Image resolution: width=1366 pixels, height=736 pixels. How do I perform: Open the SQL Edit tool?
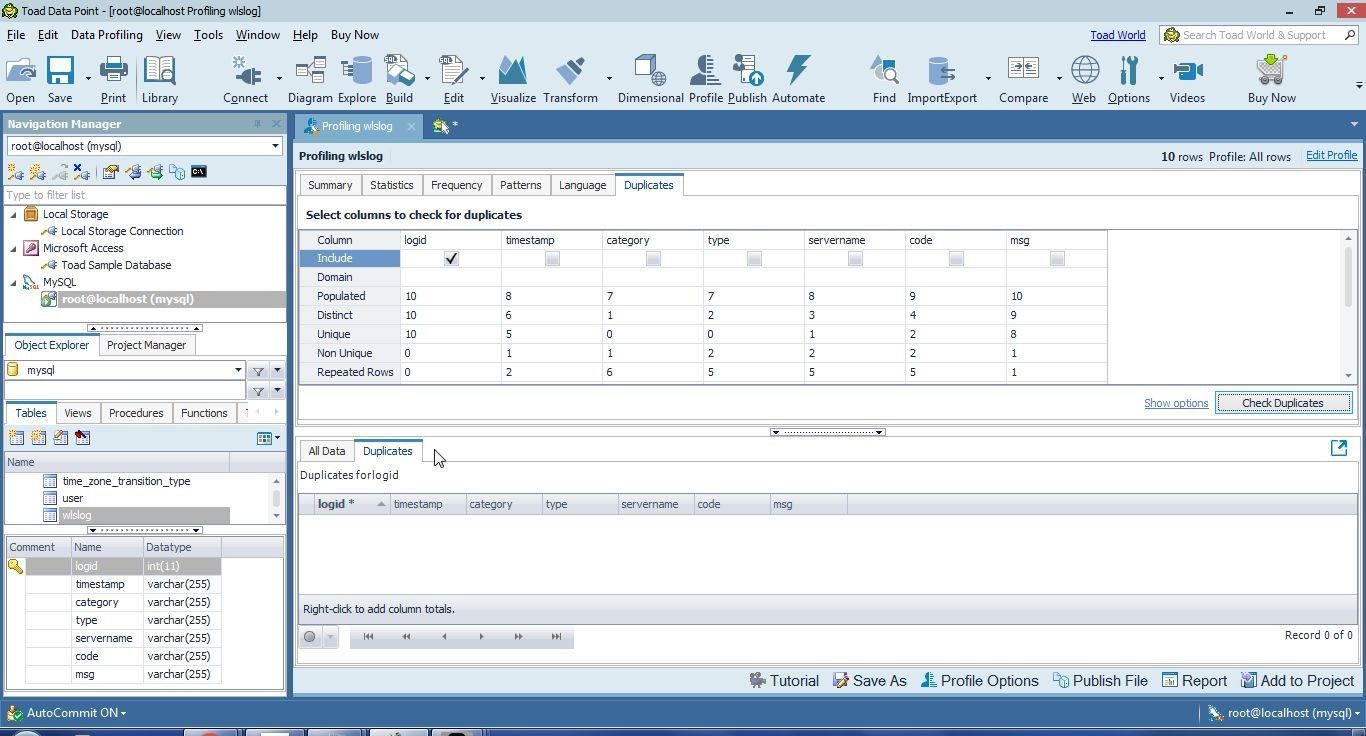453,79
